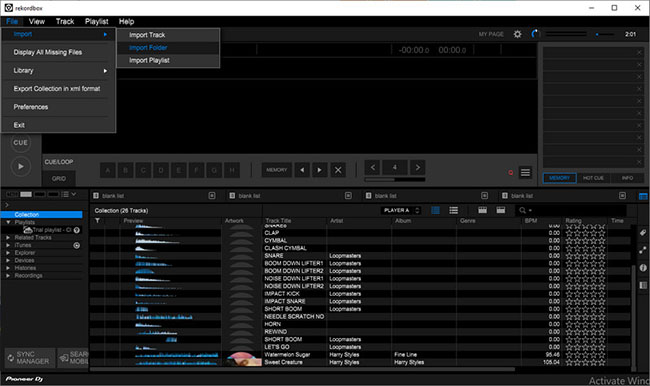Viewport: 650px width, 386px height.
Task: Toggle the blue sub-browser window icon
Action: point(643,196)
